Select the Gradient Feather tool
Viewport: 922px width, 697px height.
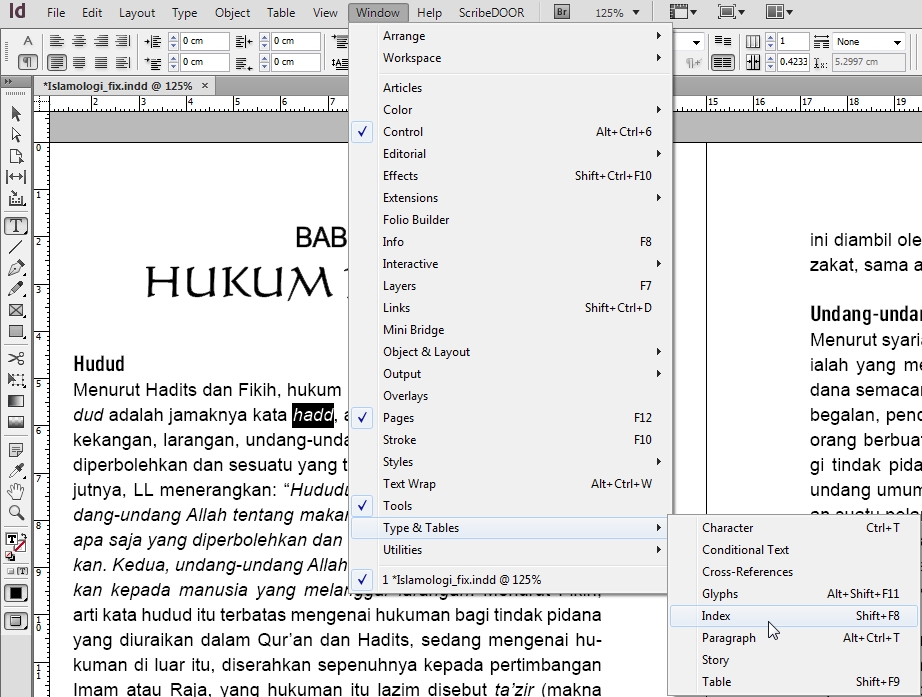[16, 422]
